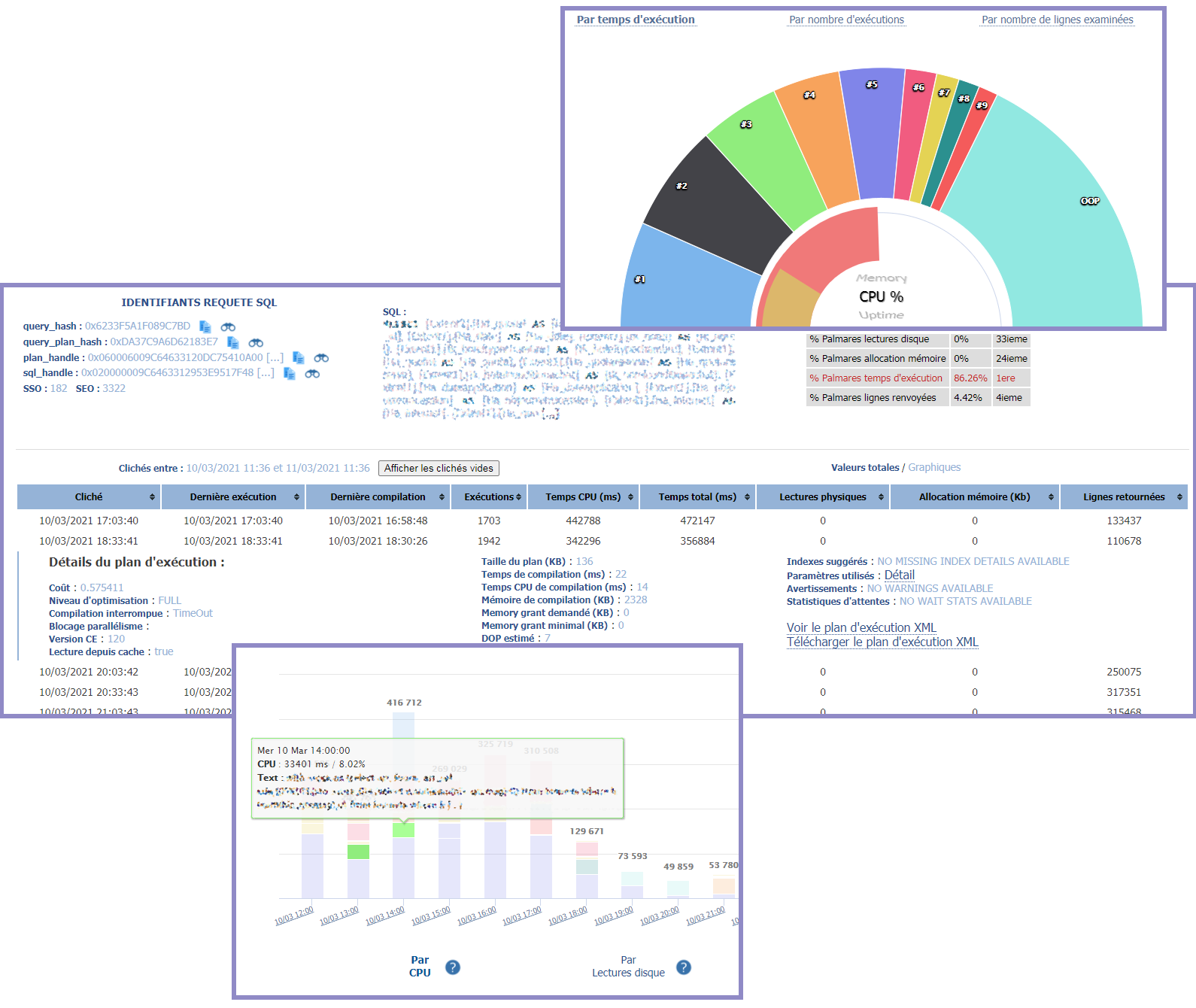Viewport: 1196px width, 1008px height.
Task: Select Par CPU chart mode
Action: click(x=420, y=967)
